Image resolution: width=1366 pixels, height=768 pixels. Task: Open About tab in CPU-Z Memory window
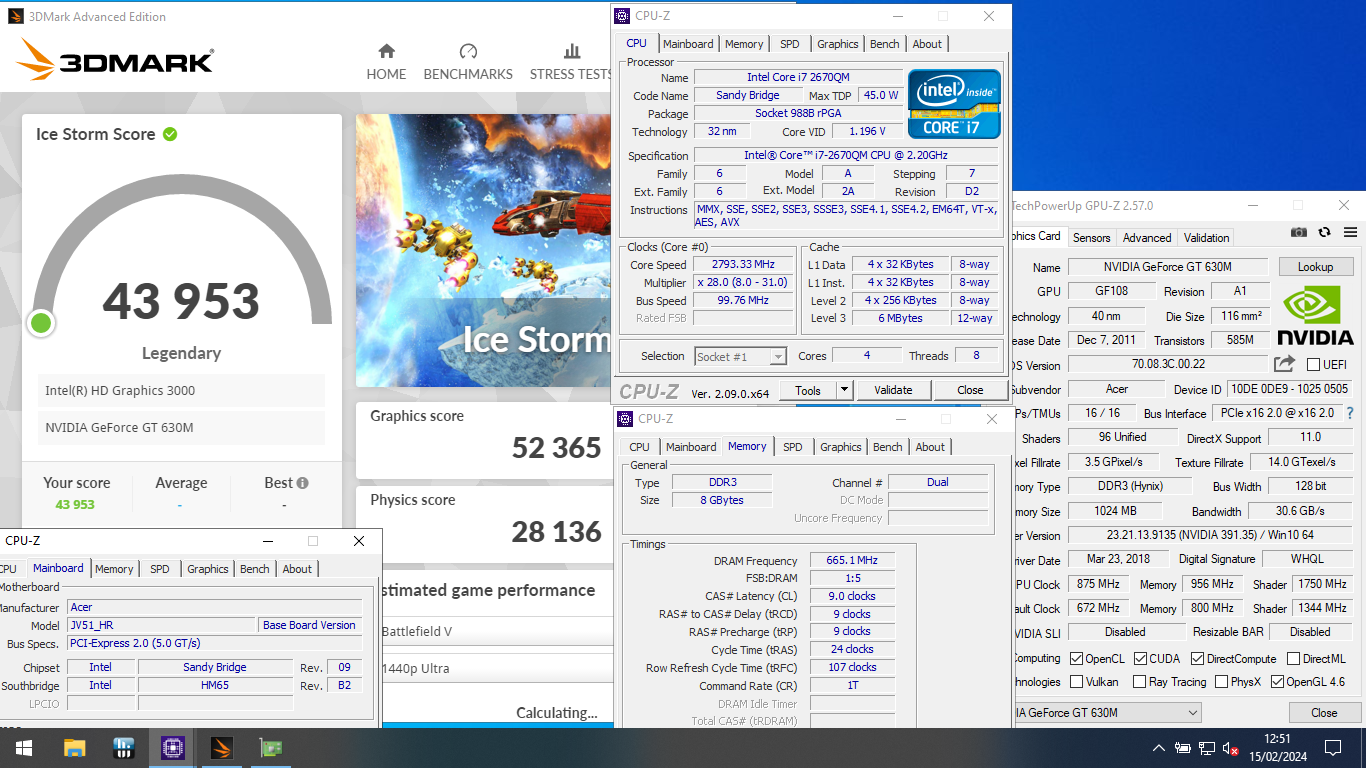coord(930,447)
